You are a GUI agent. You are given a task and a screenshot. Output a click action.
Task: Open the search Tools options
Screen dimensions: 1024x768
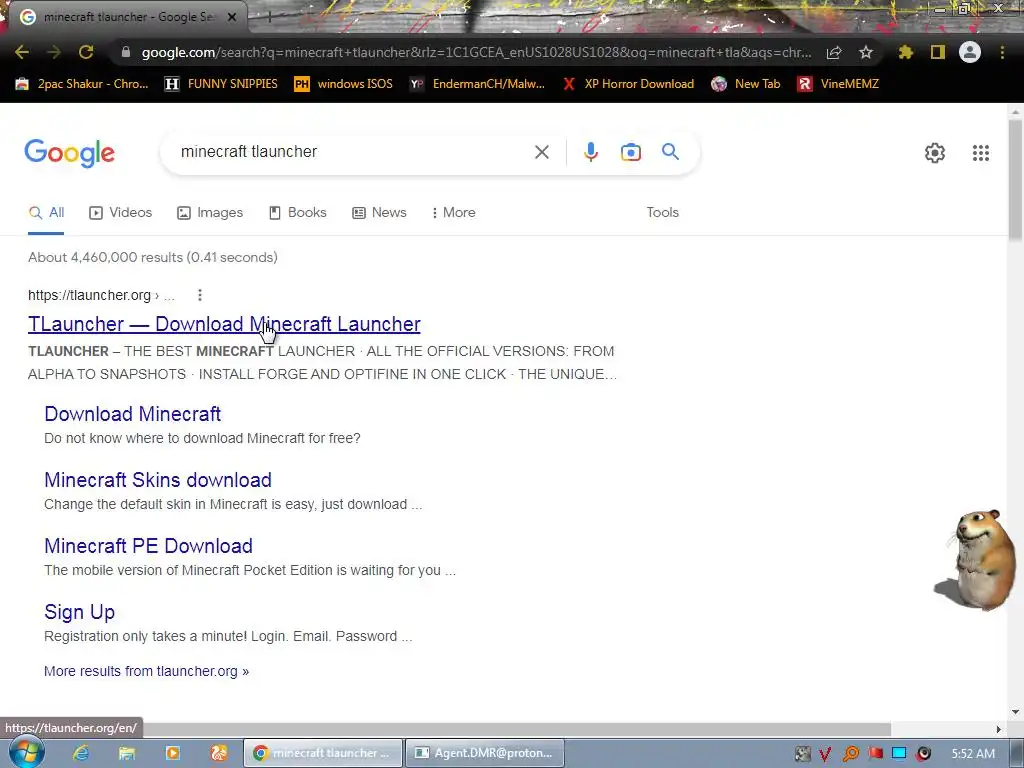click(x=662, y=213)
